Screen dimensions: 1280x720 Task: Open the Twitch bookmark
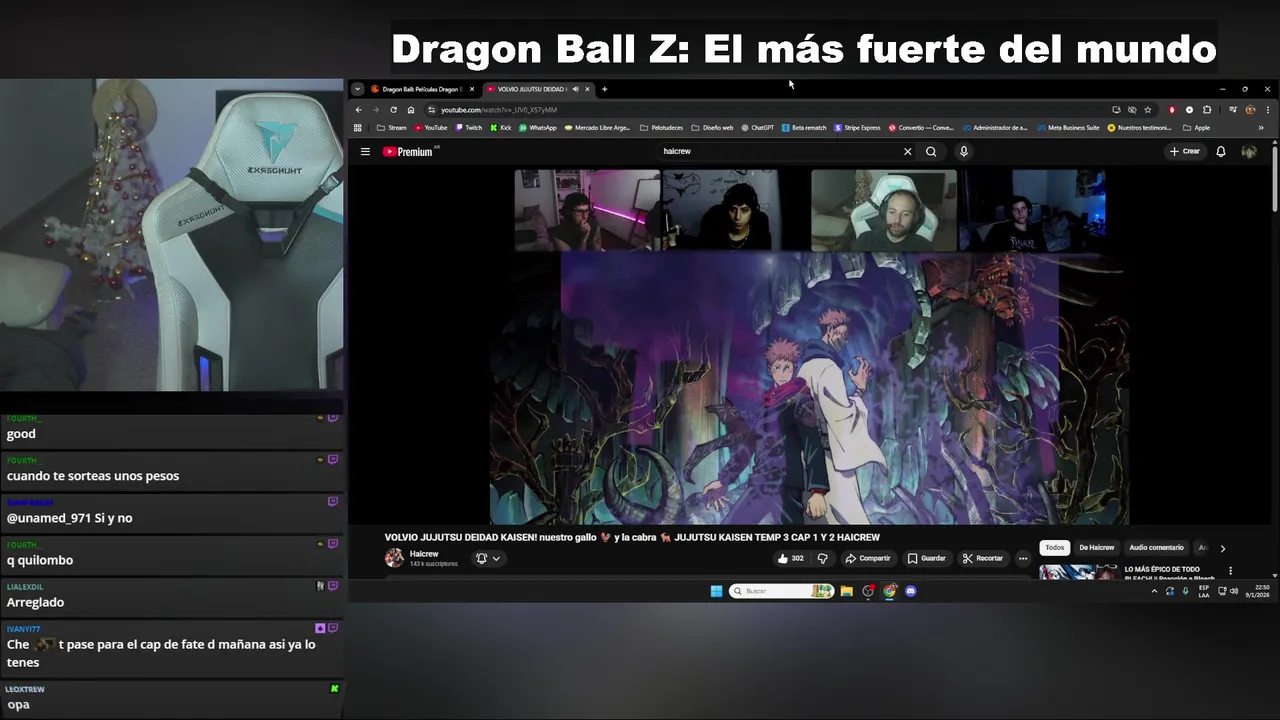[x=469, y=128]
